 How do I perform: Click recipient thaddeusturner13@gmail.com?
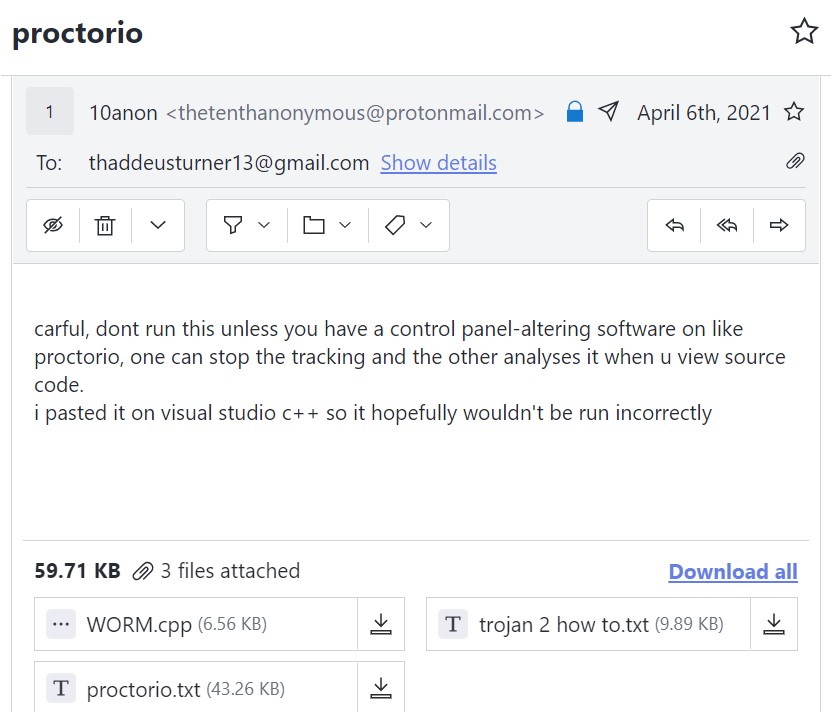229,162
